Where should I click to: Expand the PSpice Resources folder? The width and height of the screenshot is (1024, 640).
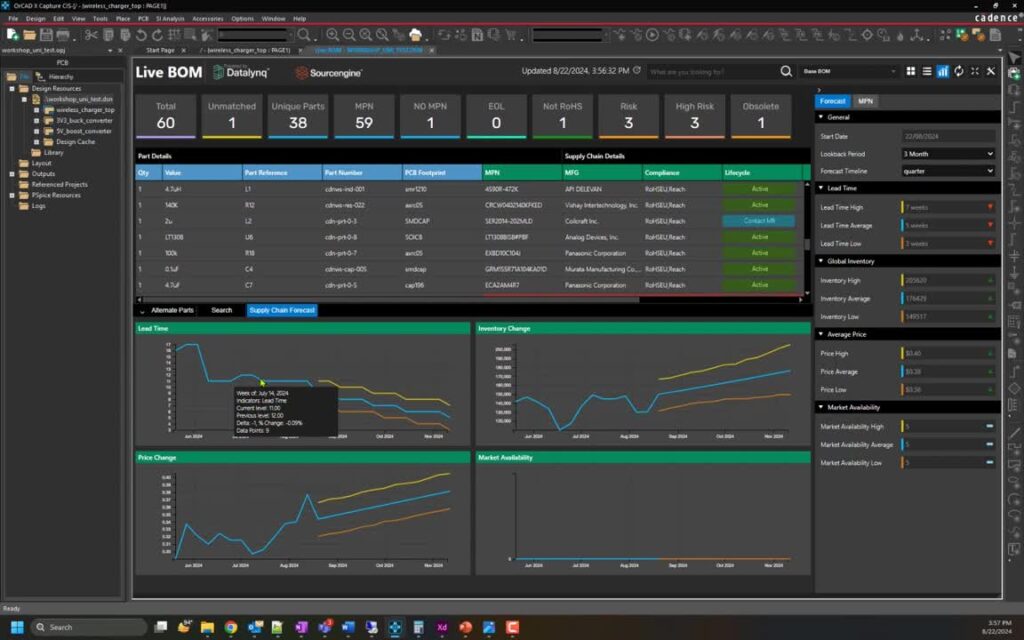point(12,195)
